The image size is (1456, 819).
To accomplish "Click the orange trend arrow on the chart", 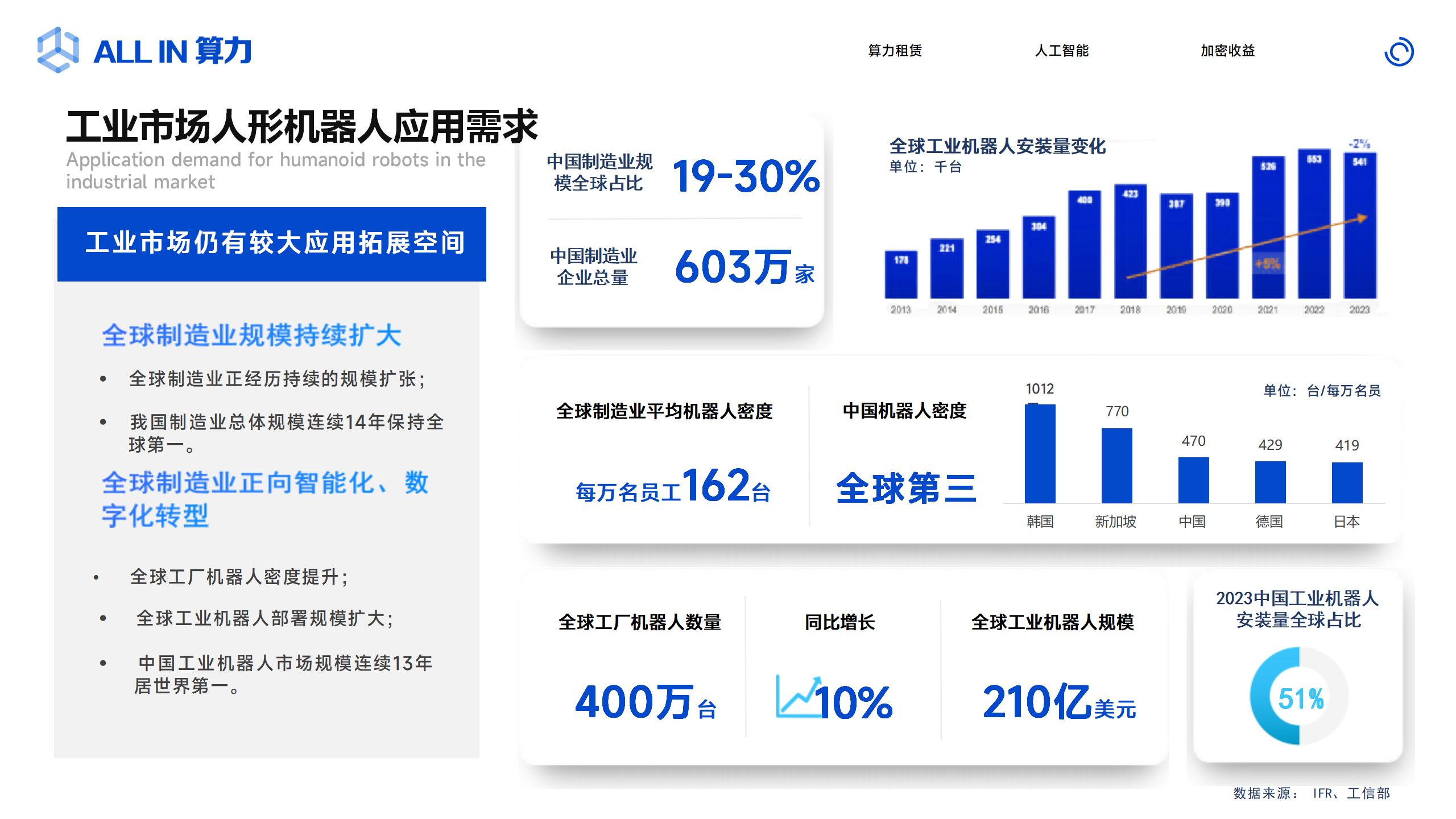I will pyautogui.click(x=1246, y=247).
